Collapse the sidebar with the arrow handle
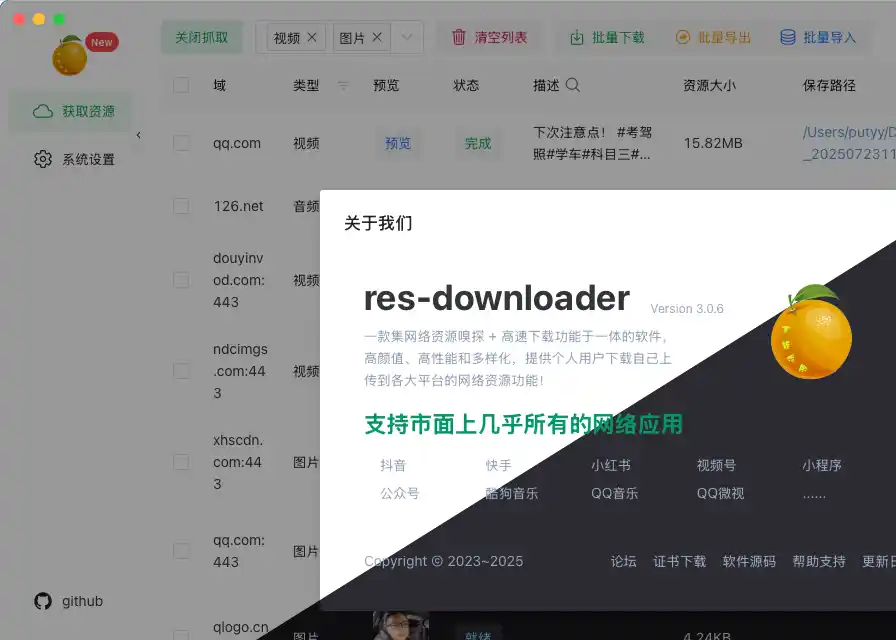The height and width of the screenshot is (640, 896). (138, 135)
